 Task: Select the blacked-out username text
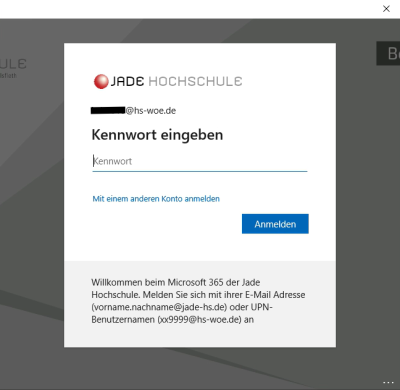pos(108,110)
